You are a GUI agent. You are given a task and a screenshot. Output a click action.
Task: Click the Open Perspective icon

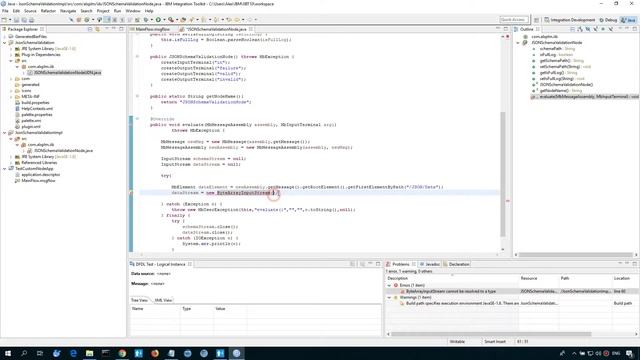coord(536,20)
